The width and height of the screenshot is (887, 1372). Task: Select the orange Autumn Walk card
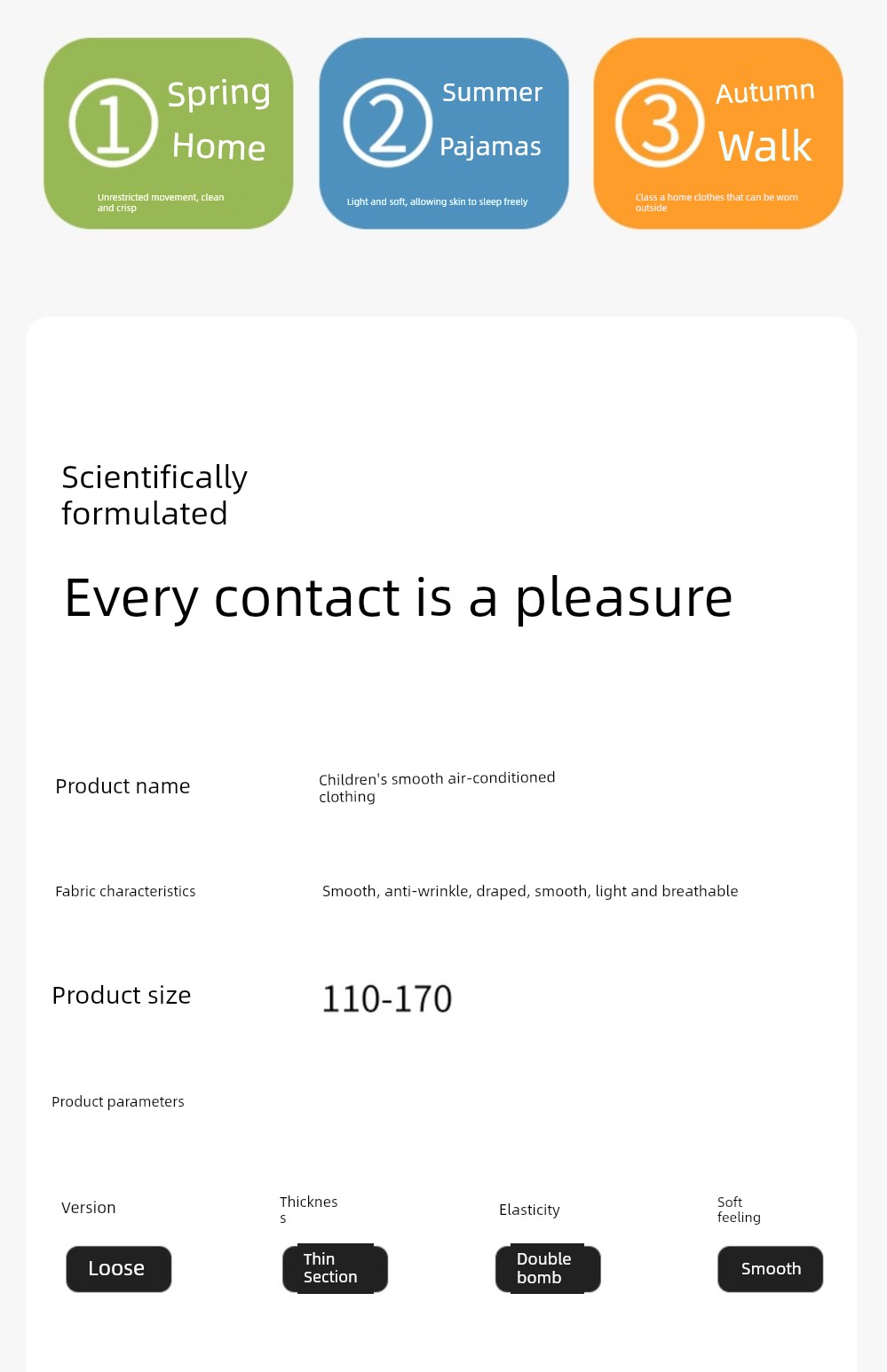[x=718, y=133]
